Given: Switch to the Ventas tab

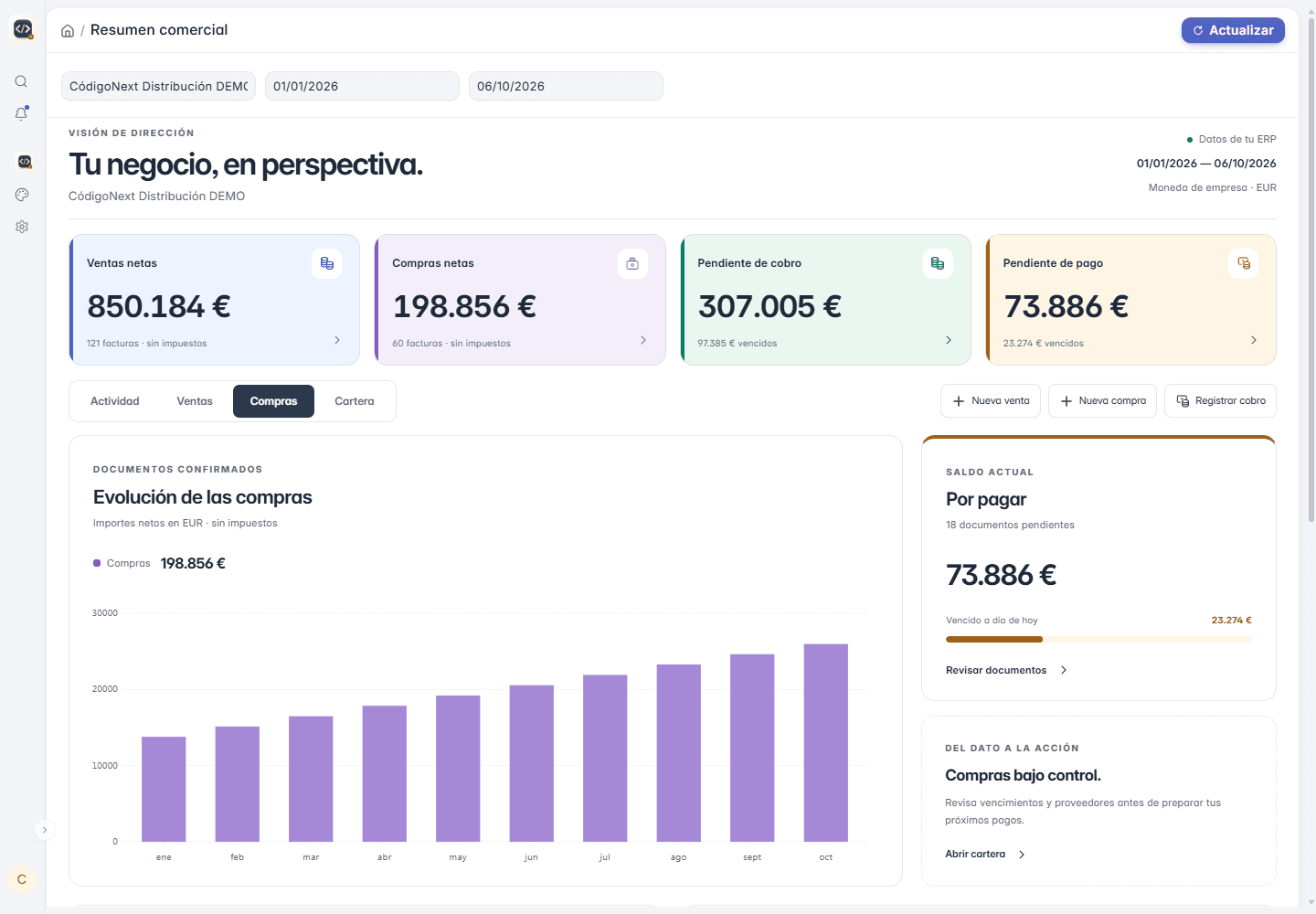Looking at the screenshot, I should click(195, 401).
